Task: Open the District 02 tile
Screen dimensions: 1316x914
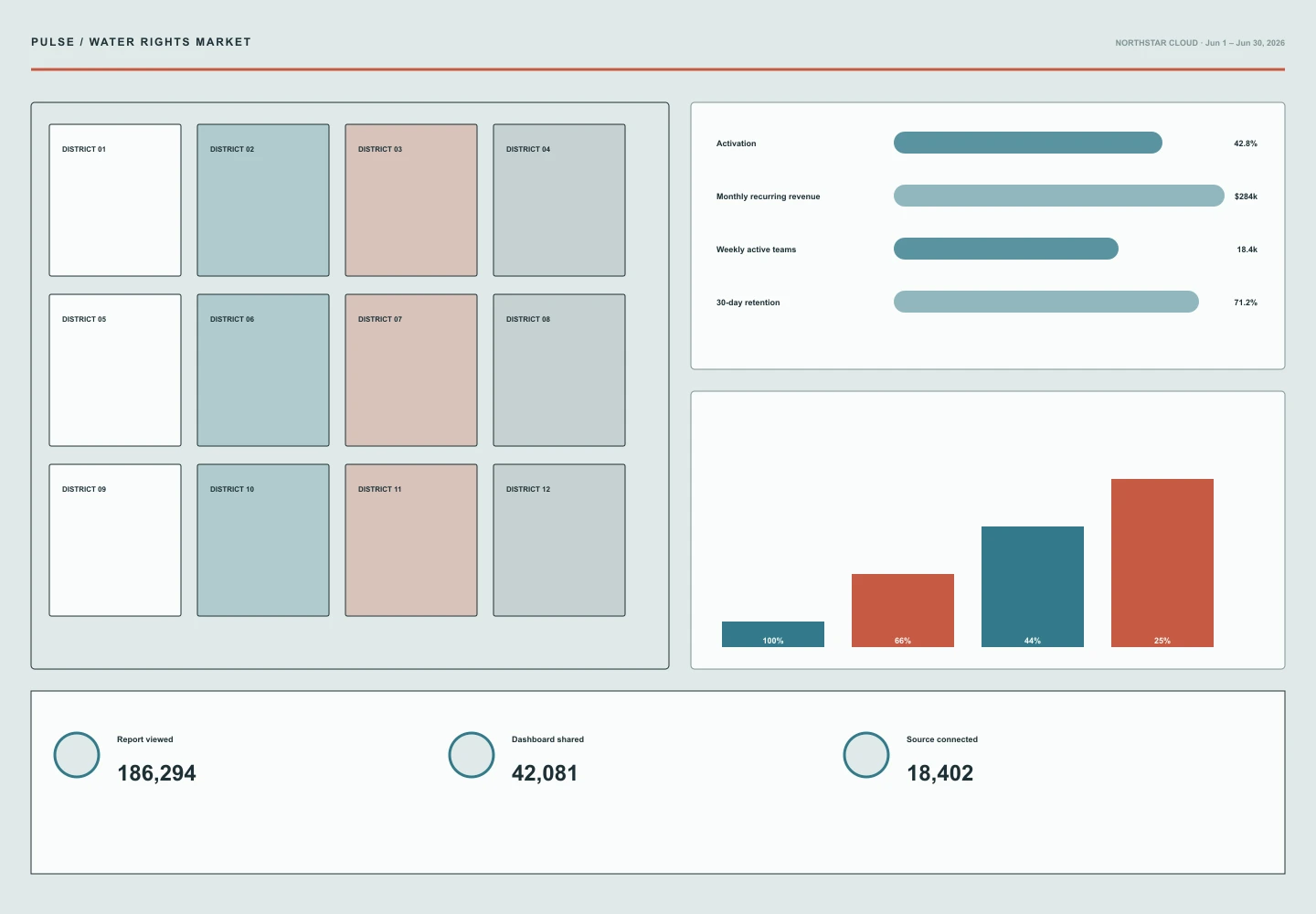Action: [263, 200]
